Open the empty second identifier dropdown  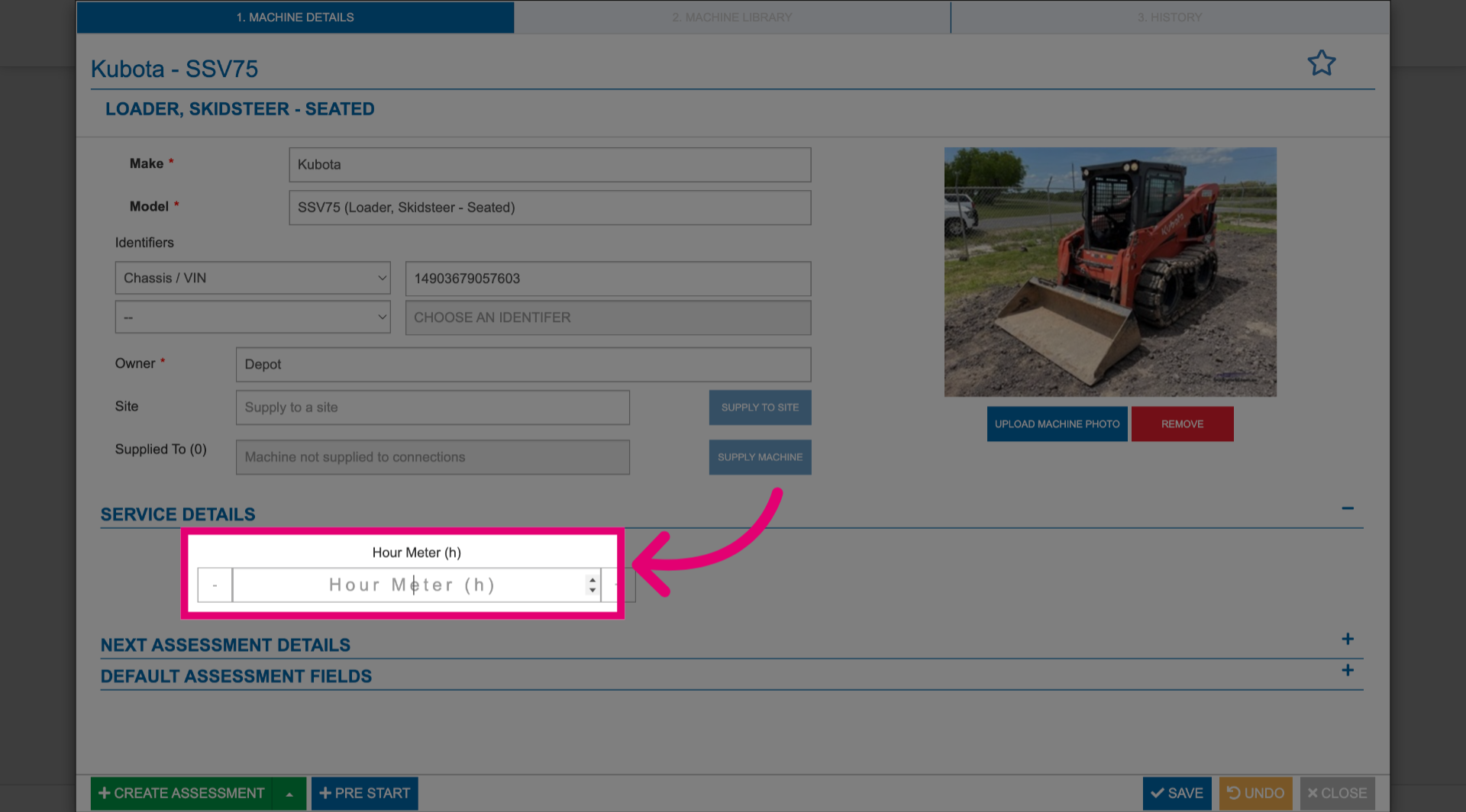[253, 317]
